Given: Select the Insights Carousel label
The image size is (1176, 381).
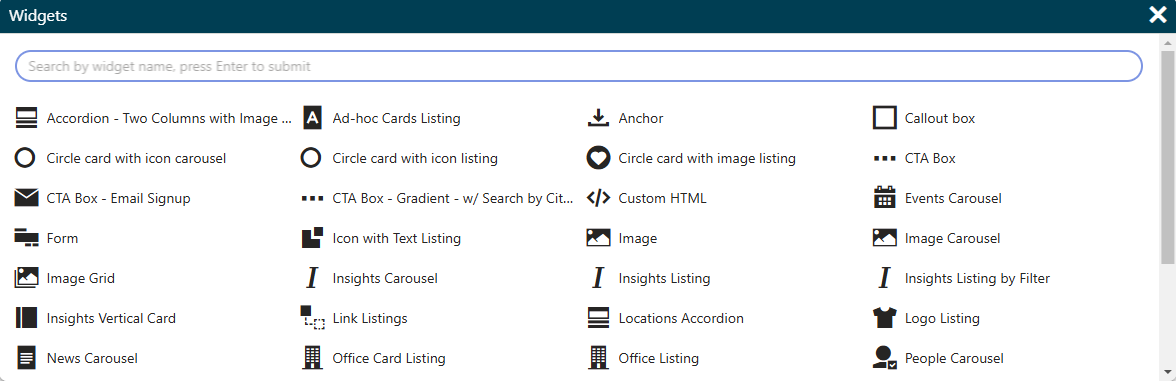Looking at the screenshot, I should [385, 278].
